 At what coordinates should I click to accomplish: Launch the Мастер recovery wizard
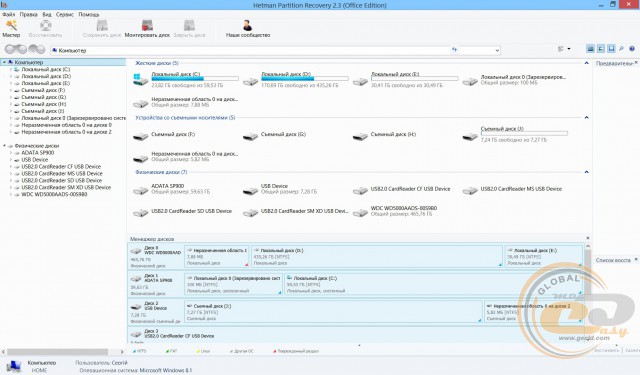tap(11, 29)
